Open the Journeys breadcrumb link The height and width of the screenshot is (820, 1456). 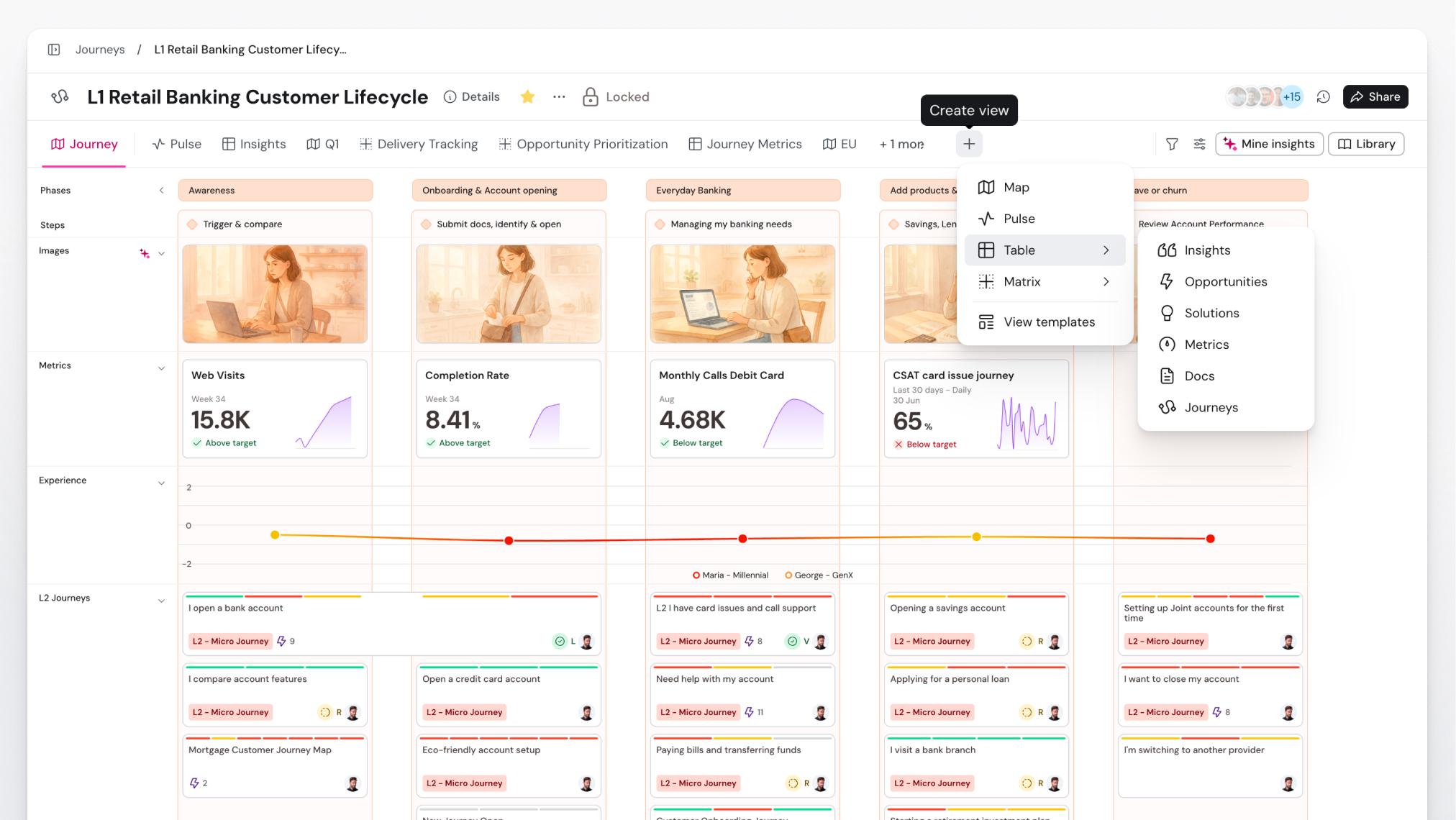coord(100,50)
